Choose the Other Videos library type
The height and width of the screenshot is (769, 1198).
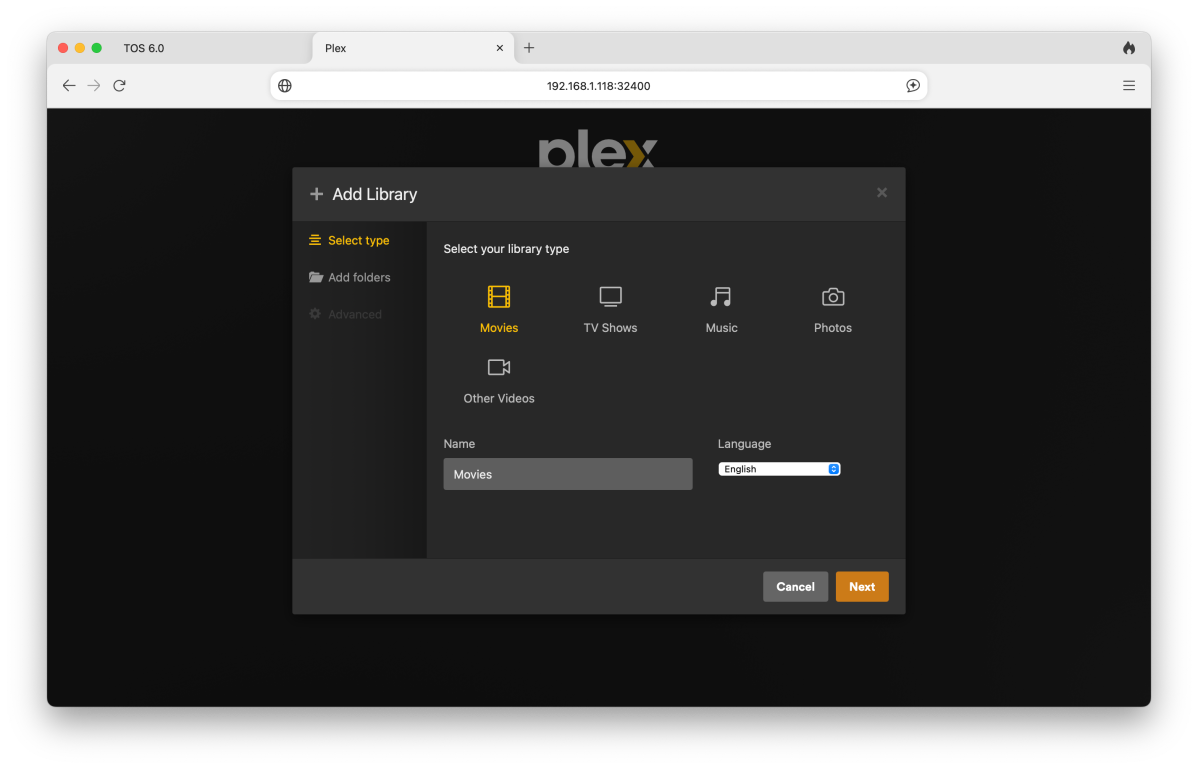[x=499, y=368]
